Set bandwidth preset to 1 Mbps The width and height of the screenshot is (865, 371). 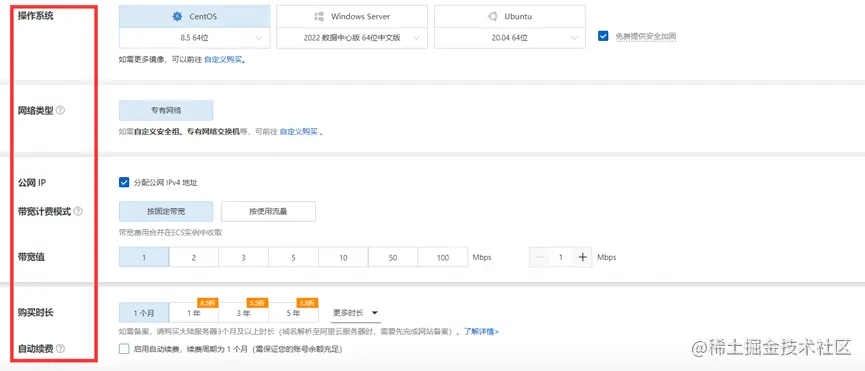tap(144, 257)
